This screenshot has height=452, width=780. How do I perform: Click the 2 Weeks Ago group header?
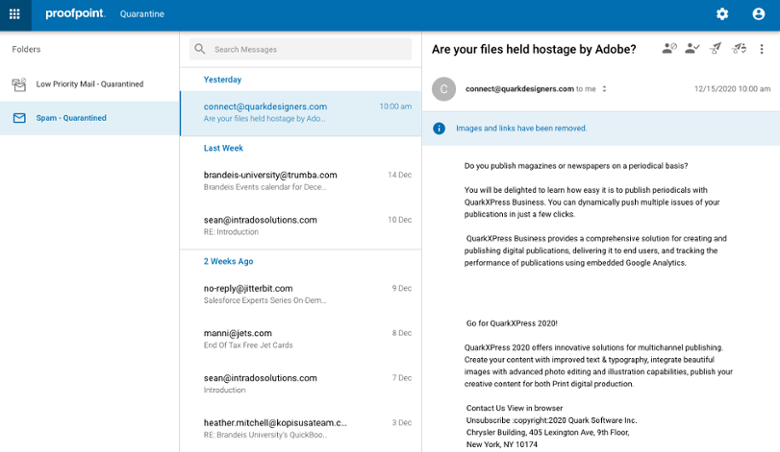(x=228, y=262)
